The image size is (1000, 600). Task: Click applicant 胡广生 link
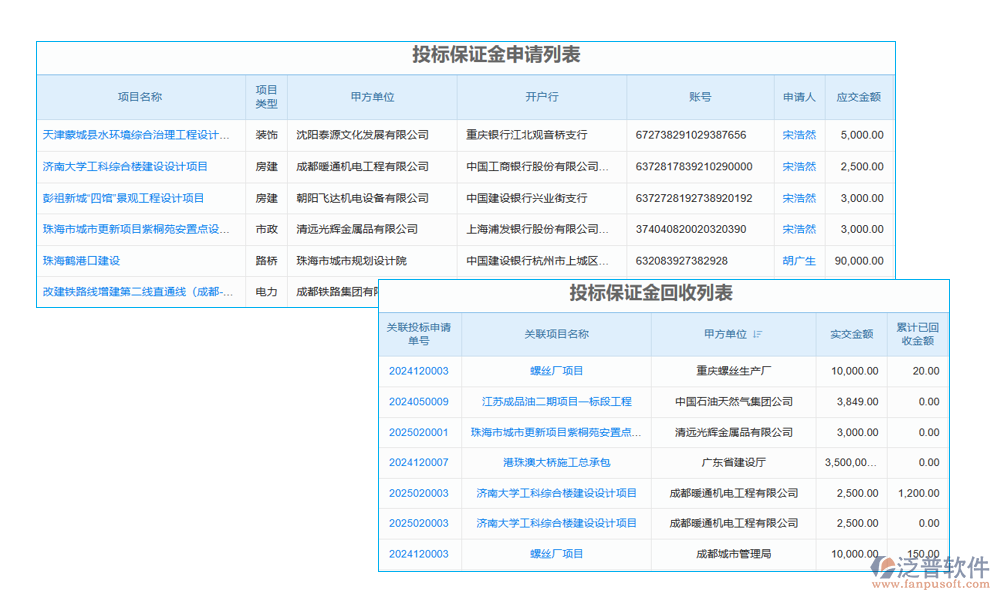[799, 260]
